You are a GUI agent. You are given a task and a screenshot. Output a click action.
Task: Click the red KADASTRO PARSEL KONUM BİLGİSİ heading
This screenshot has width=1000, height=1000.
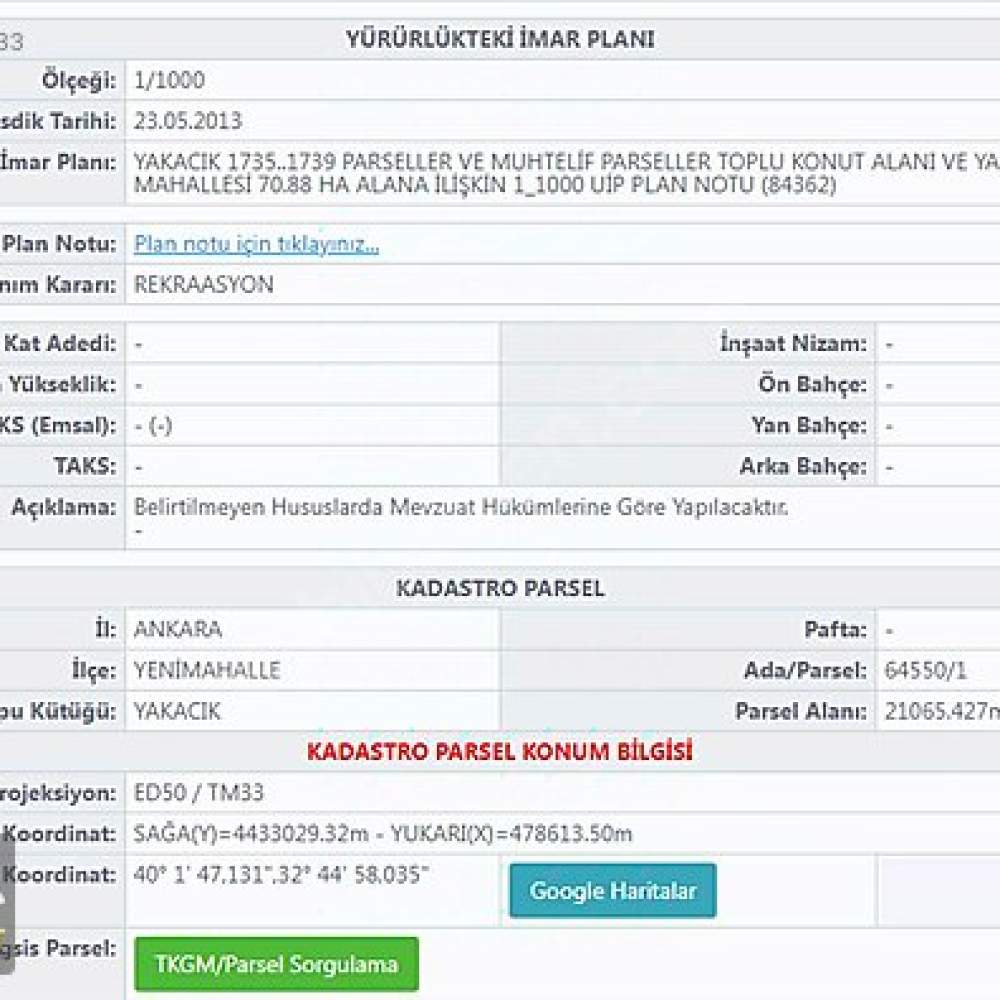(x=499, y=751)
